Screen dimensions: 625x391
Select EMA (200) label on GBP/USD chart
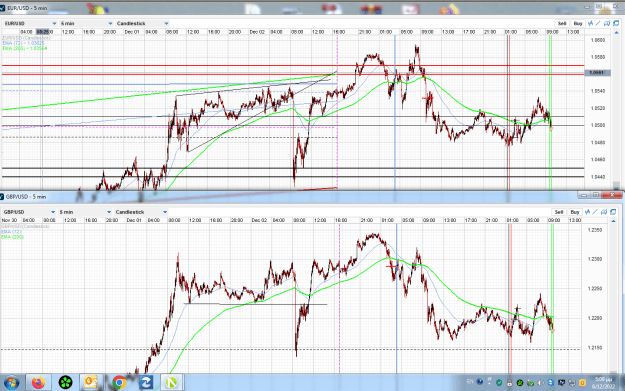(12, 237)
